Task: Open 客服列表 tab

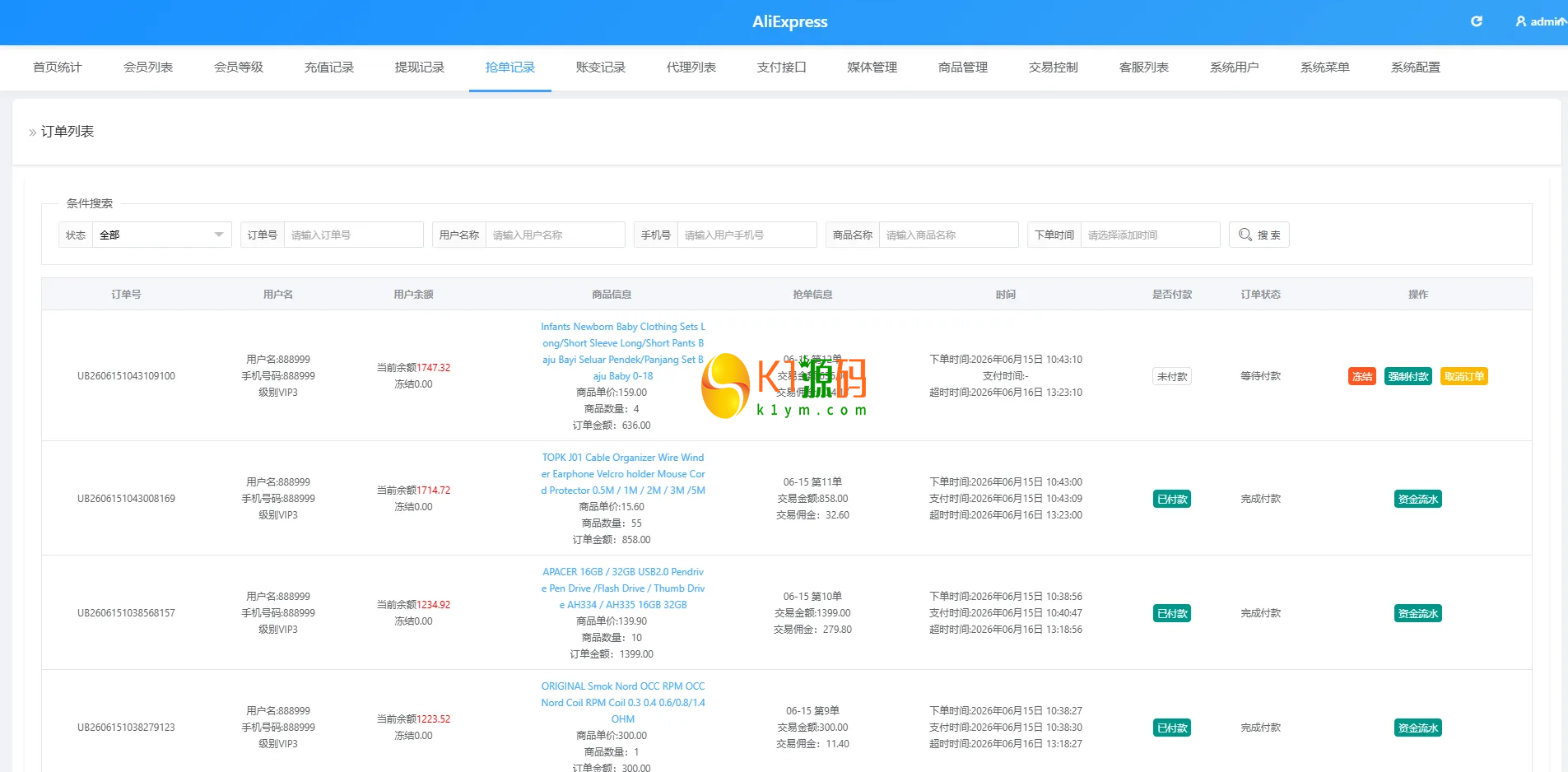Action: (x=1144, y=67)
